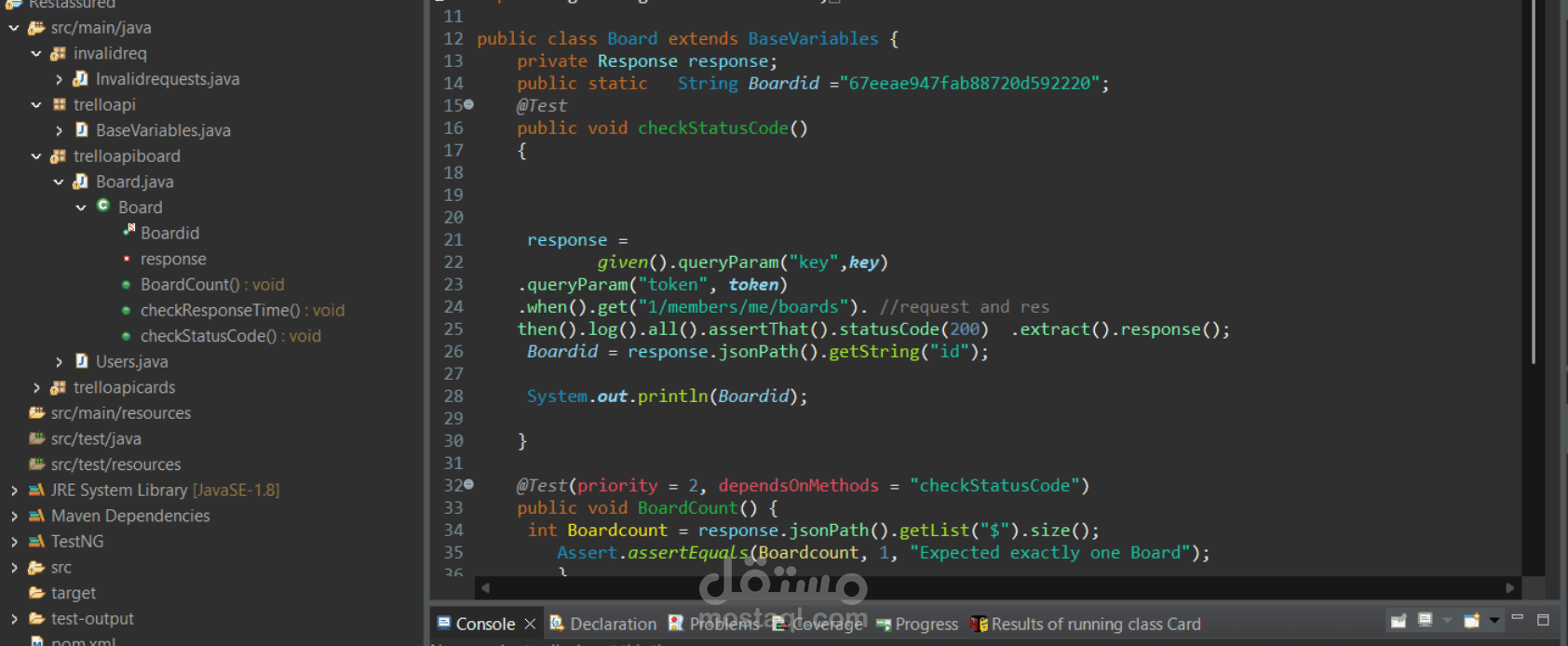Select checkResponseTime() : void in the tree
This screenshot has height=646, width=1568.
pyautogui.click(x=242, y=311)
